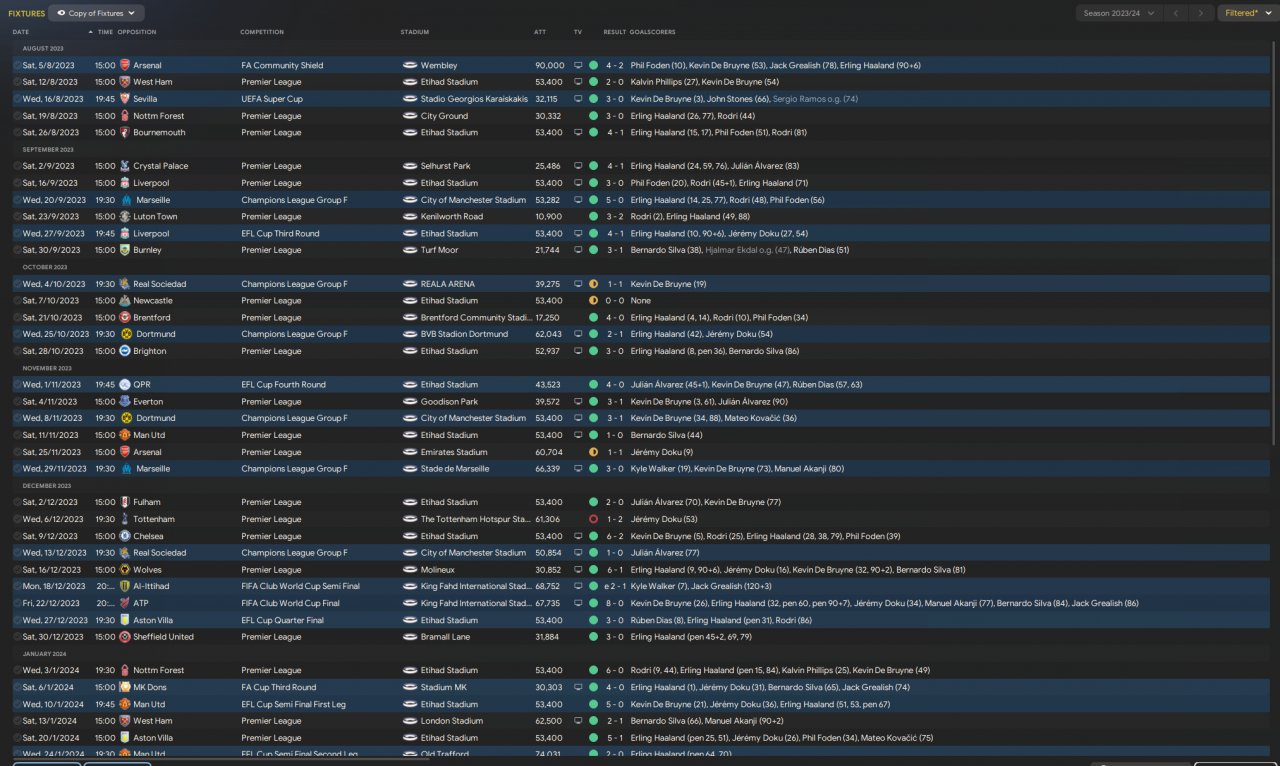The image size is (1280, 766).
Task: Open the Copy of Fixtures view dropdown
Action: pyautogui.click(x=96, y=13)
